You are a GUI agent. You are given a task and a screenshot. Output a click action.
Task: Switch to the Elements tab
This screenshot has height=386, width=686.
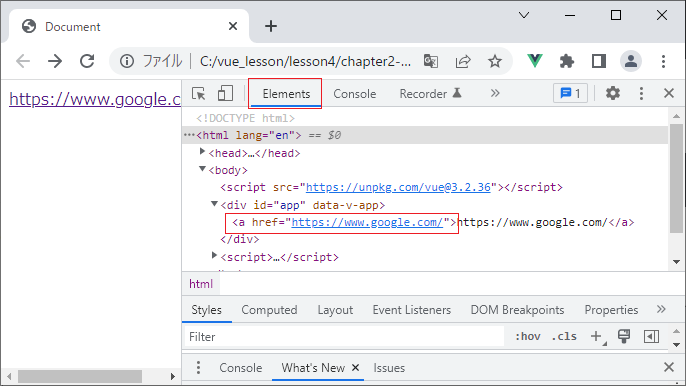click(286, 94)
